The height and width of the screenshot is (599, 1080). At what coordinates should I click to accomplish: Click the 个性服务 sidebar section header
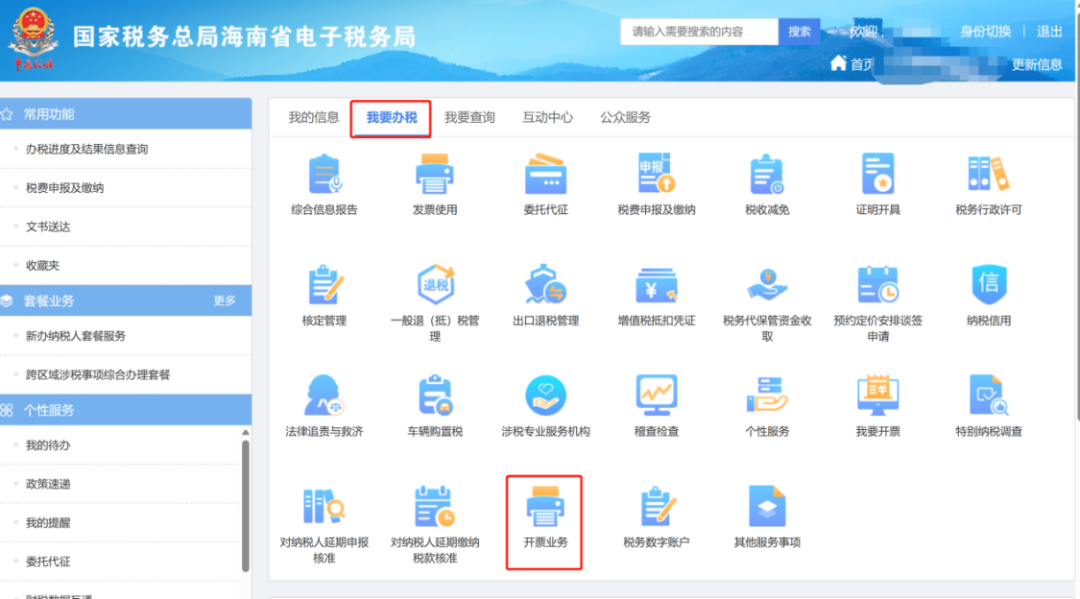pos(125,410)
